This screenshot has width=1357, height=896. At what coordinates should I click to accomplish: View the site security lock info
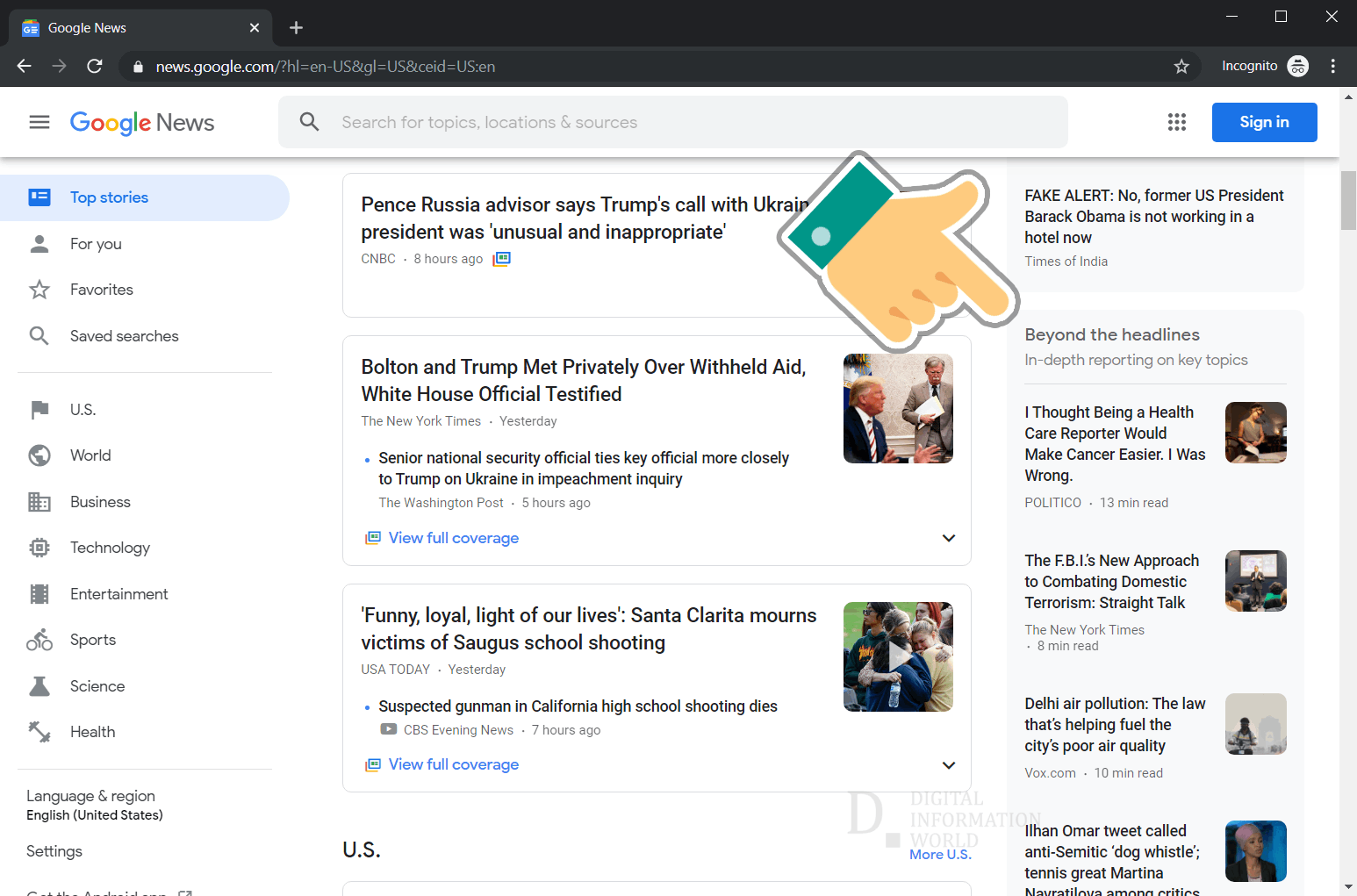pyautogui.click(x=138, y=67)
